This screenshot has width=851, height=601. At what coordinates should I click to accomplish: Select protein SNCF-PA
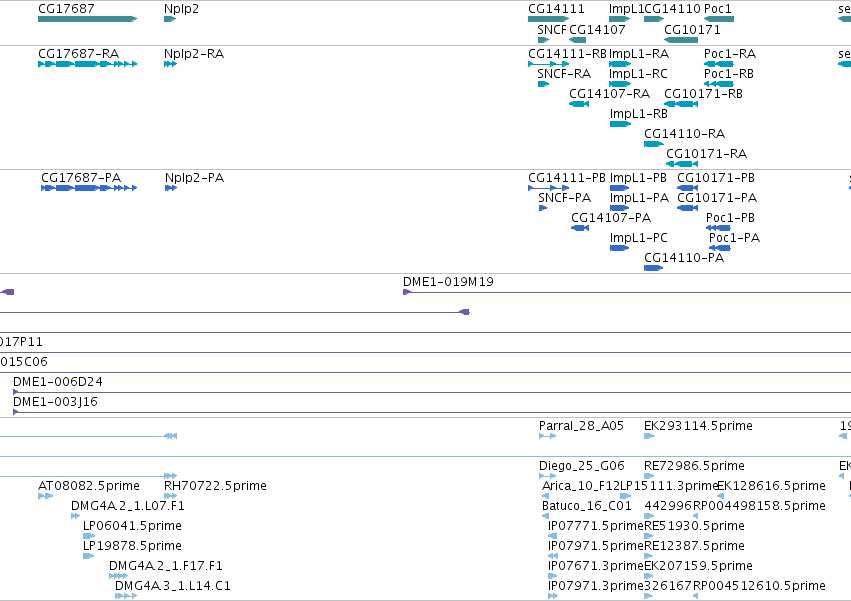(543, 208)
